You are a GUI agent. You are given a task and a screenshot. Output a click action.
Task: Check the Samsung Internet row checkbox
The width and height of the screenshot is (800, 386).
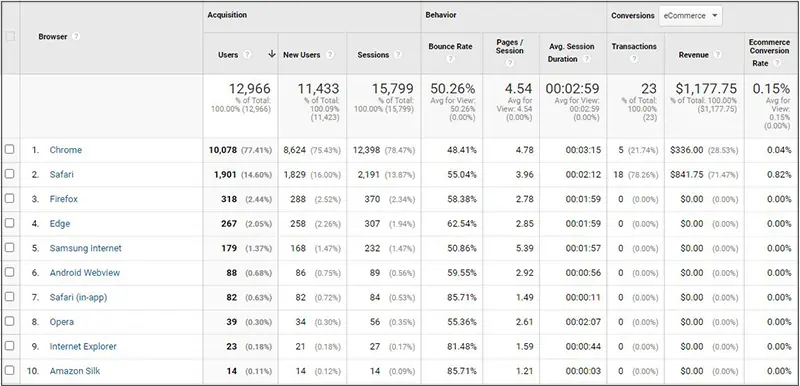(x=10, y=248)
